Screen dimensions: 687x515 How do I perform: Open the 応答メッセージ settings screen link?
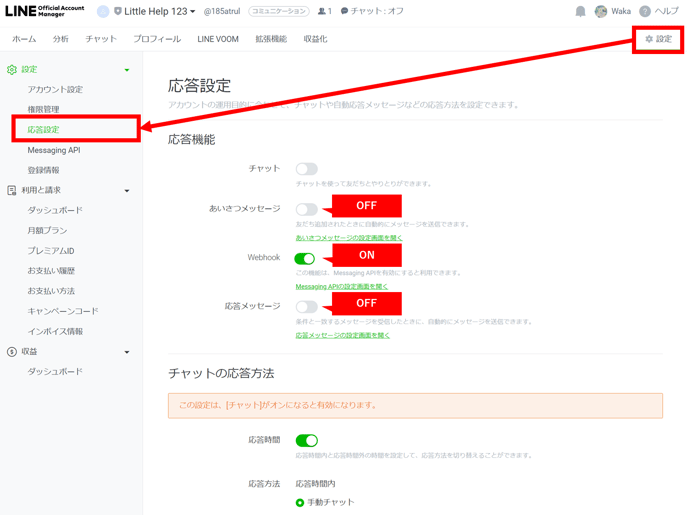coord(342,336)
